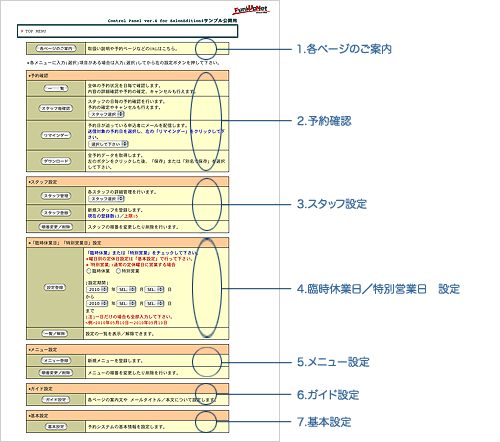Open the start month dropdown
Image resolution: width=500 pixels, height=442 pixels.
tap(126, 289)
